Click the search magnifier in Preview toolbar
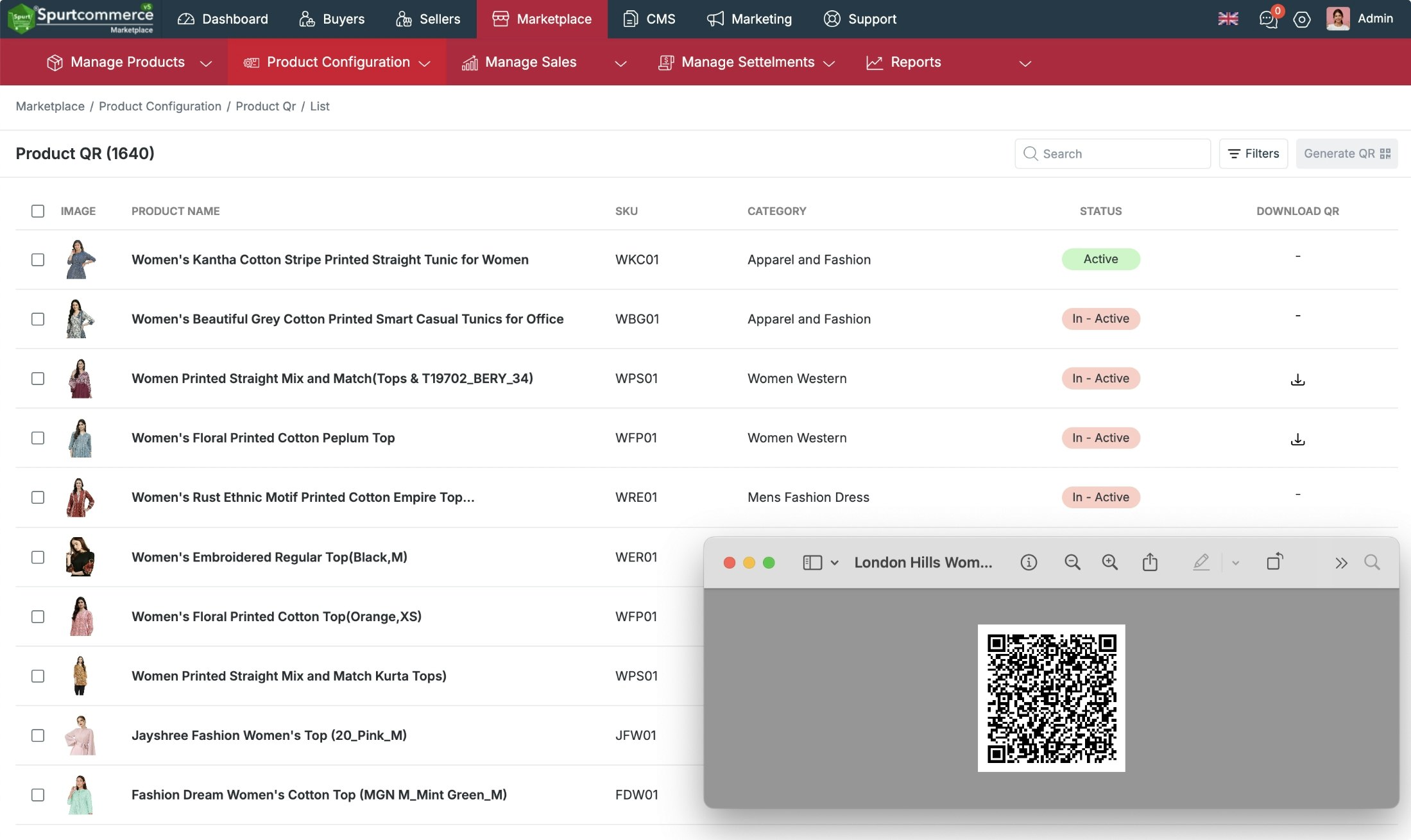The height and width of the screenshot is (840, 1411). [x=1372, y=563]
